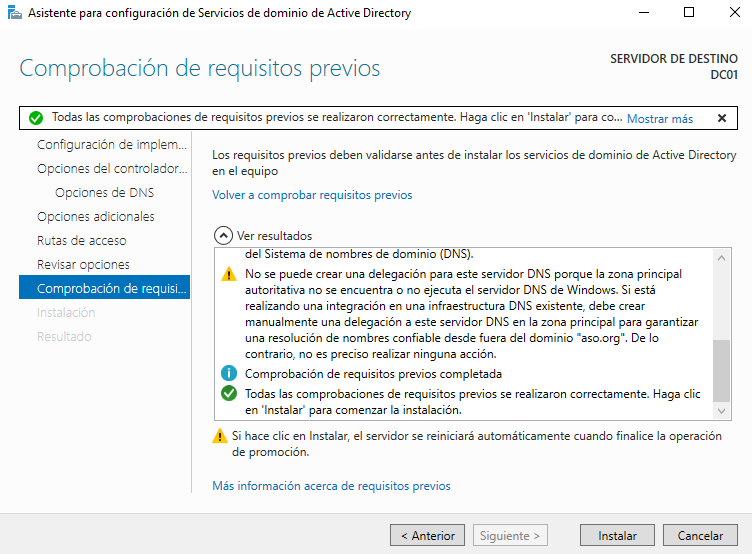Expand notification with Mostrar más
Viewport: 752px width, 554px height.
tap(659, 118)
